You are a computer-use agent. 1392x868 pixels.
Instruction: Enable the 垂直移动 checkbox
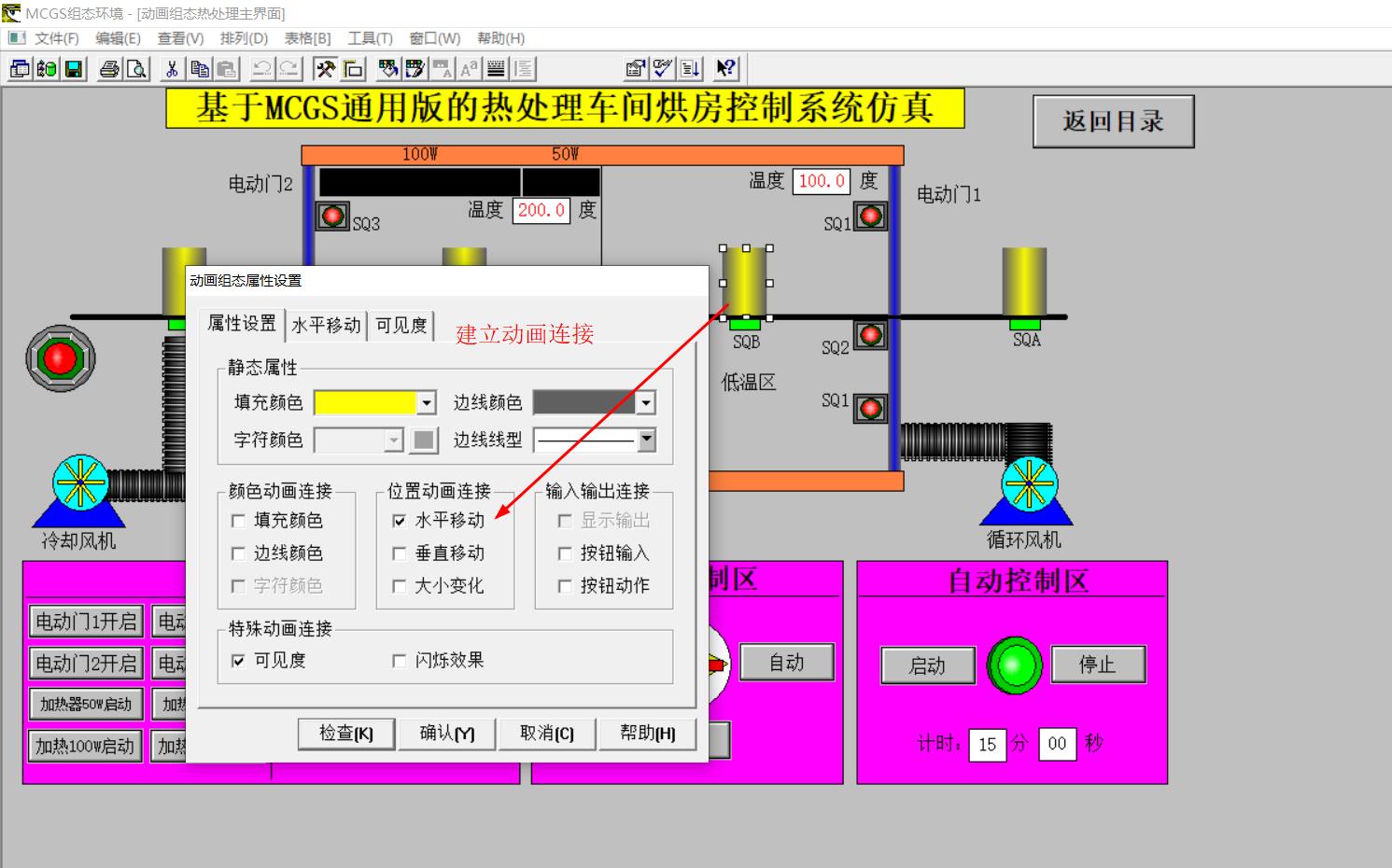(400, 553)
